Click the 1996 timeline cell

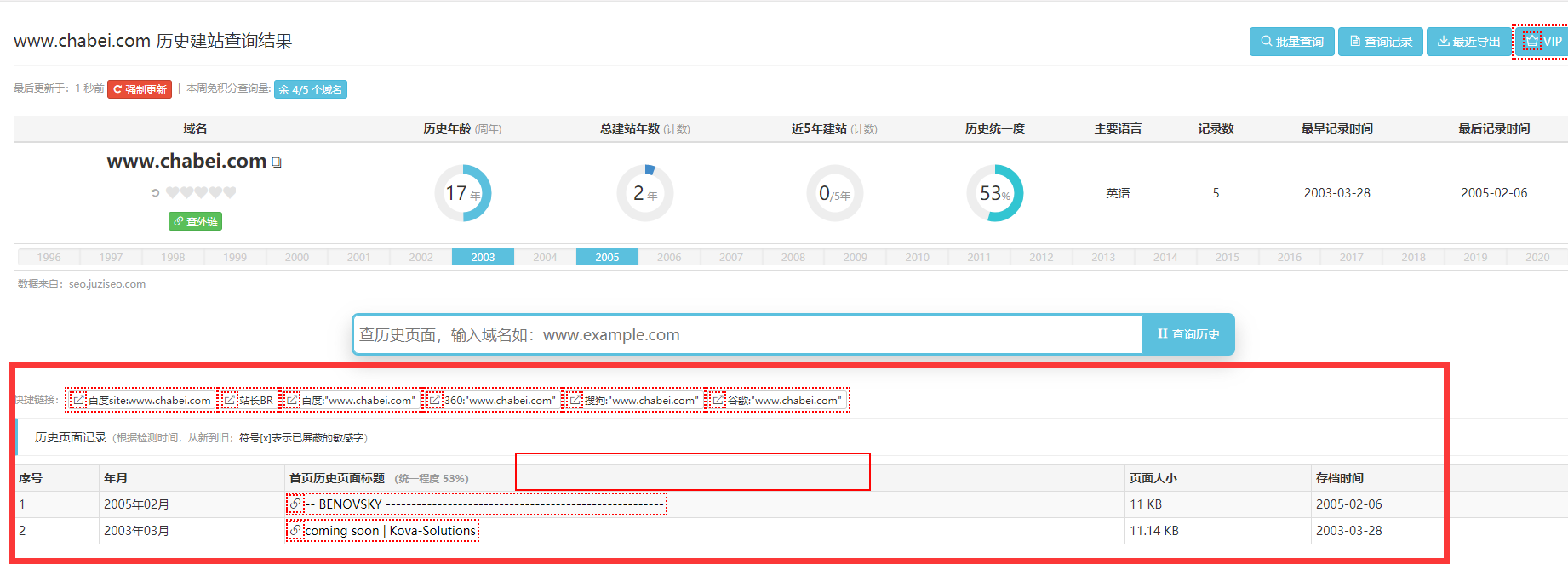pyautogui.click(x=49, y=257)
